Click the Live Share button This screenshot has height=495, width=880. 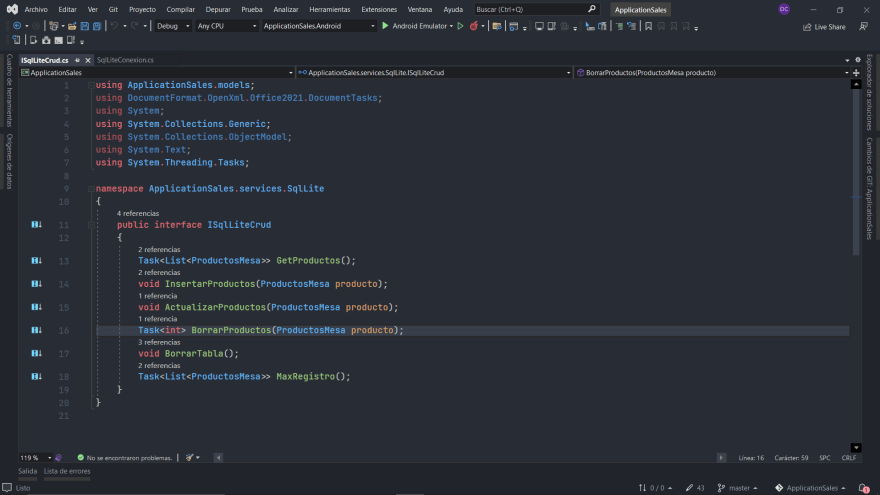click(824, 26)
